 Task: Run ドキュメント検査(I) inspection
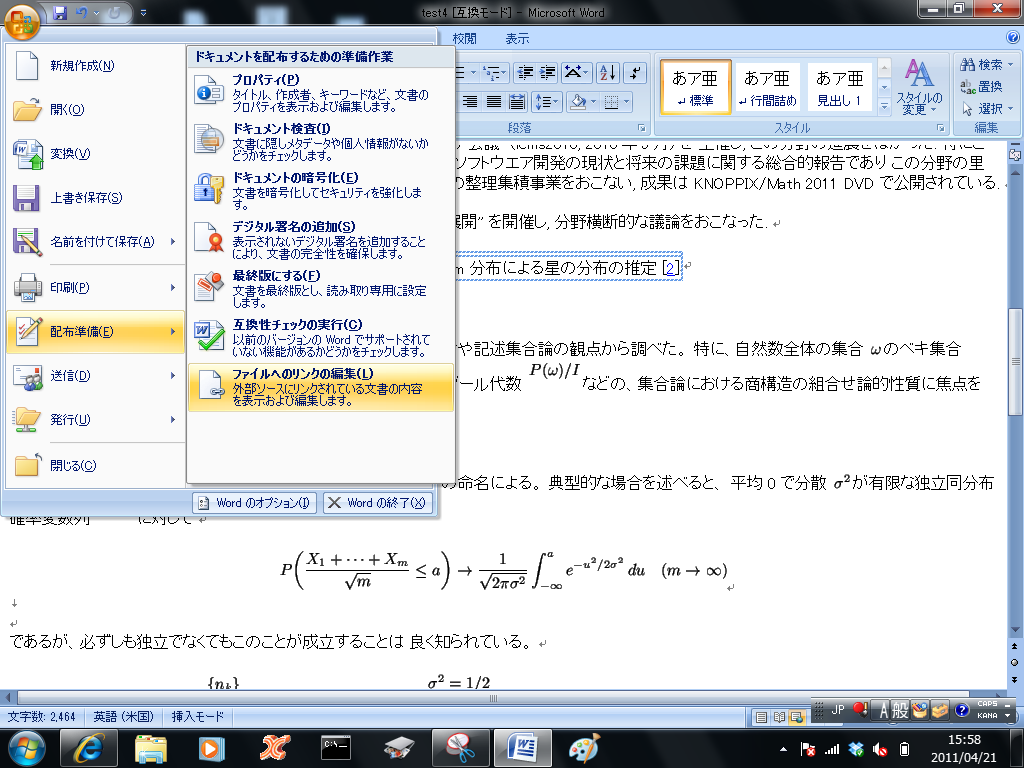(321, 141)
